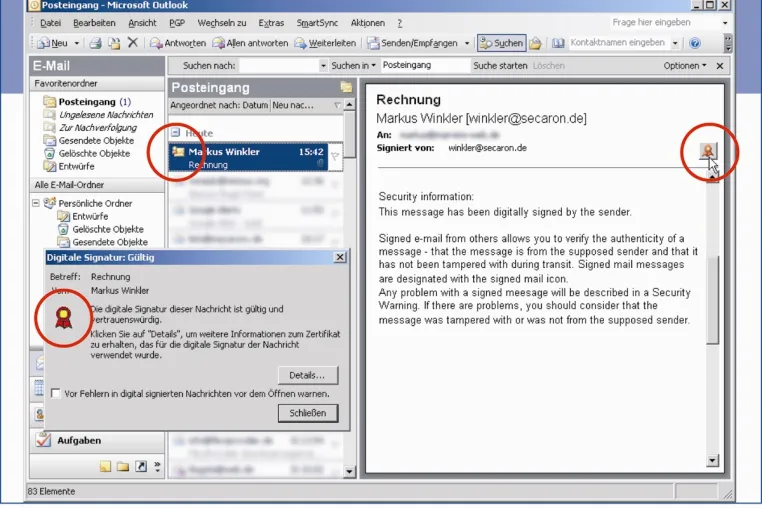Expand the Kontaktnamen eingeben dropdown arrow
The height and width of the screenshot is (508, 762).
pyautogui.click(x=675, y=43)
